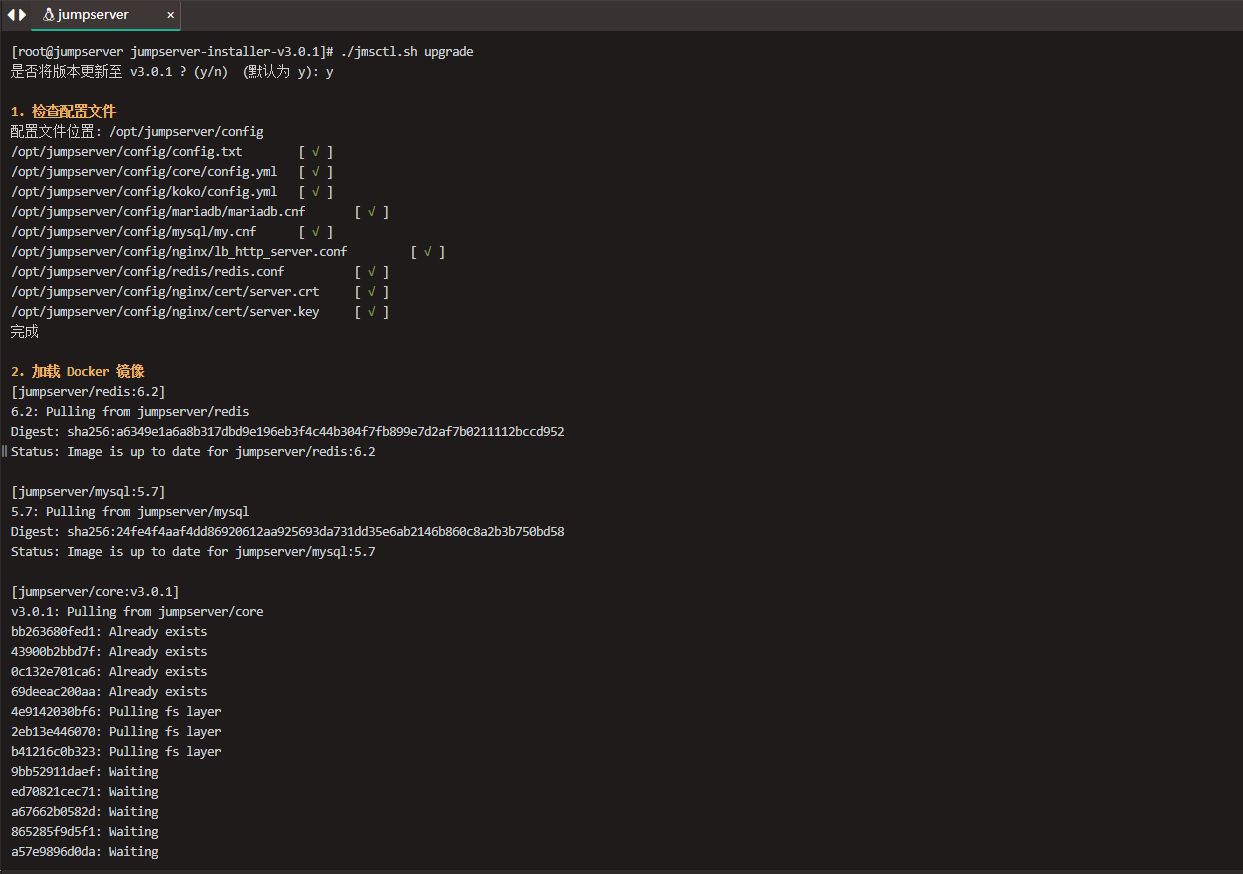Click the checkmark next to lb_http_server.conf

[x=428, y=251]
